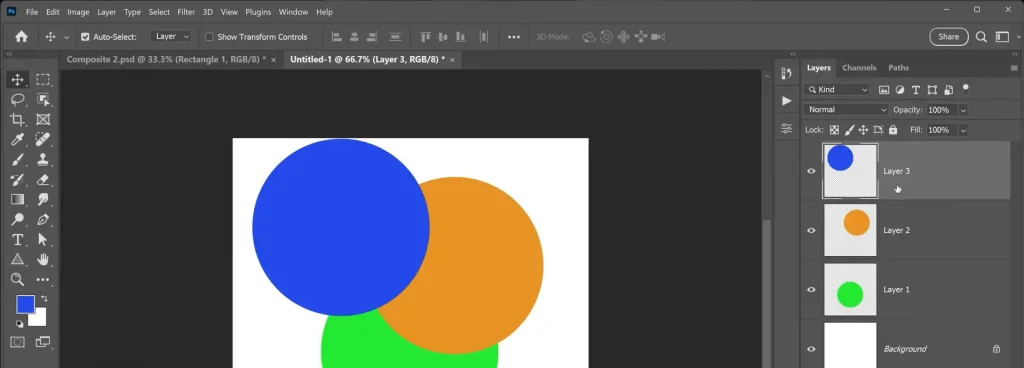The width and height of the screenshot is (1024, 368).
Task: Select the Eraser tool
Action: pos(43,179)
